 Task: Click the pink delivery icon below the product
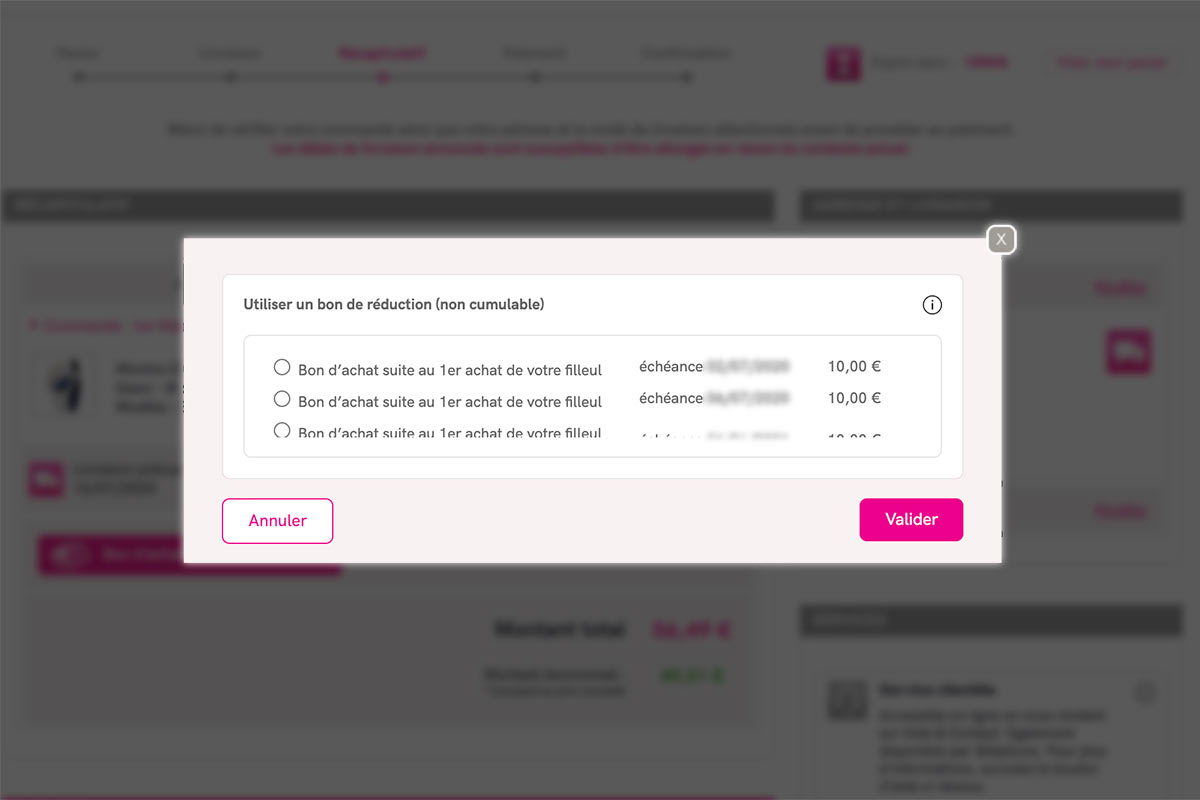coord(46,479)
